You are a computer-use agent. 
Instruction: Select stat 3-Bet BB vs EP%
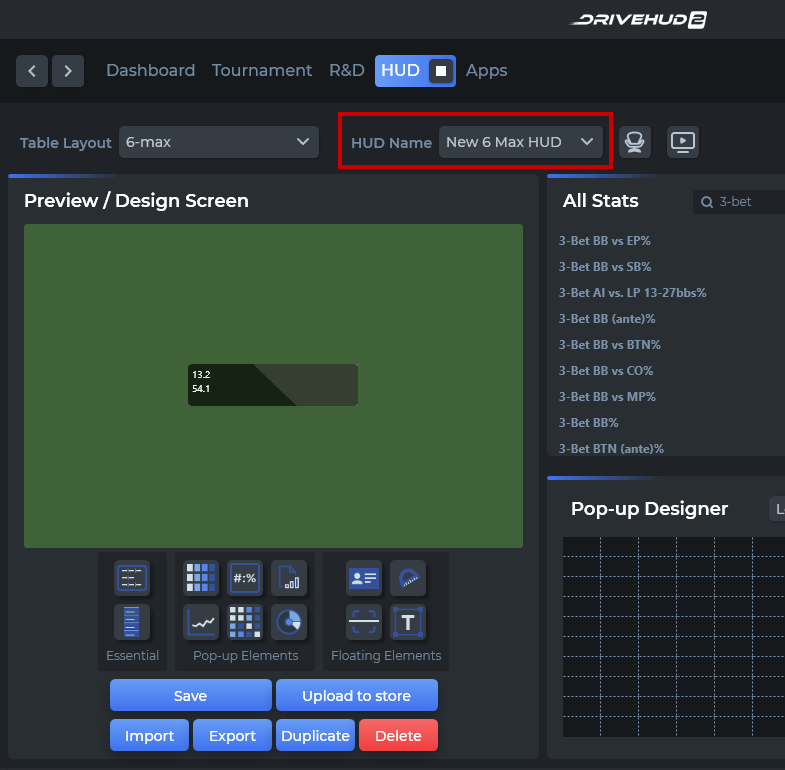(604, 241)
